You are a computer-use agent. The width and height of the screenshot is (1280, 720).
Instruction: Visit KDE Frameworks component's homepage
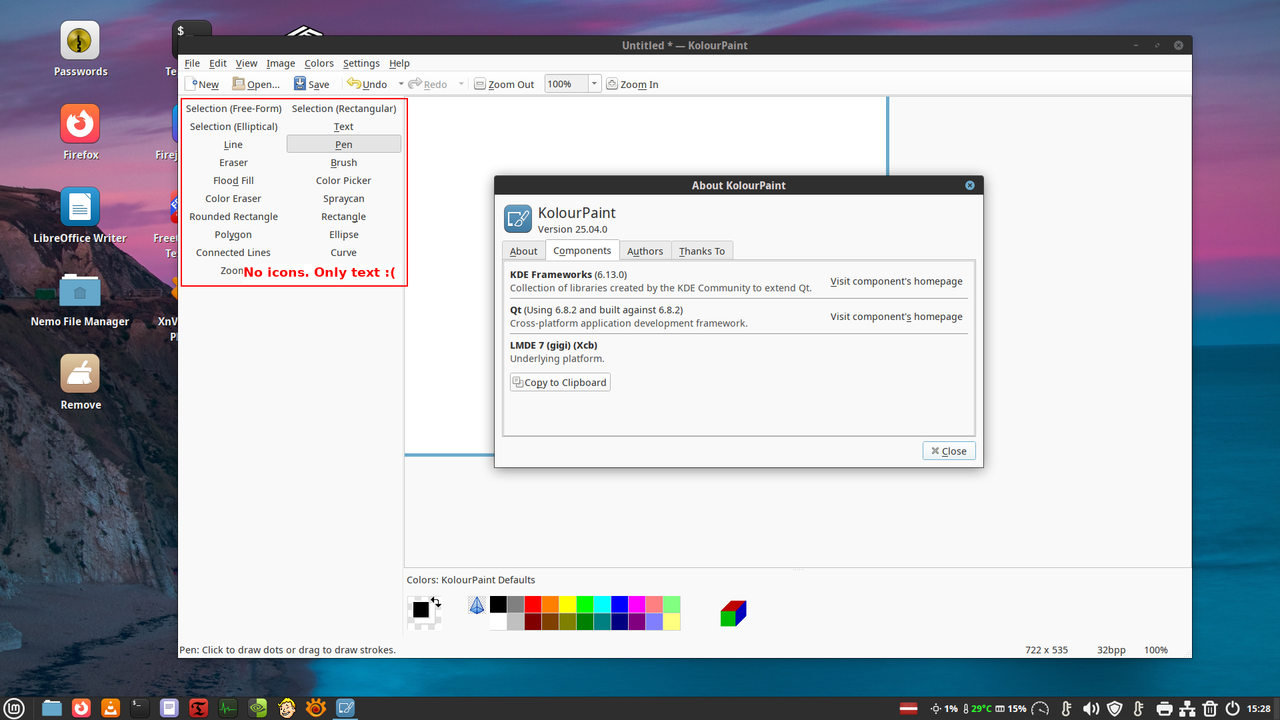tap(896, 281)
